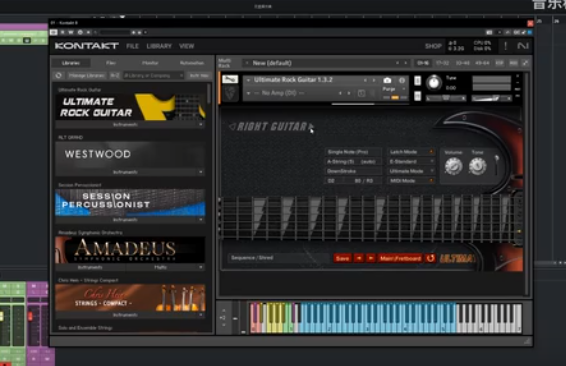Click next snapshot arrow beside No Amp

tap(349, 93)
